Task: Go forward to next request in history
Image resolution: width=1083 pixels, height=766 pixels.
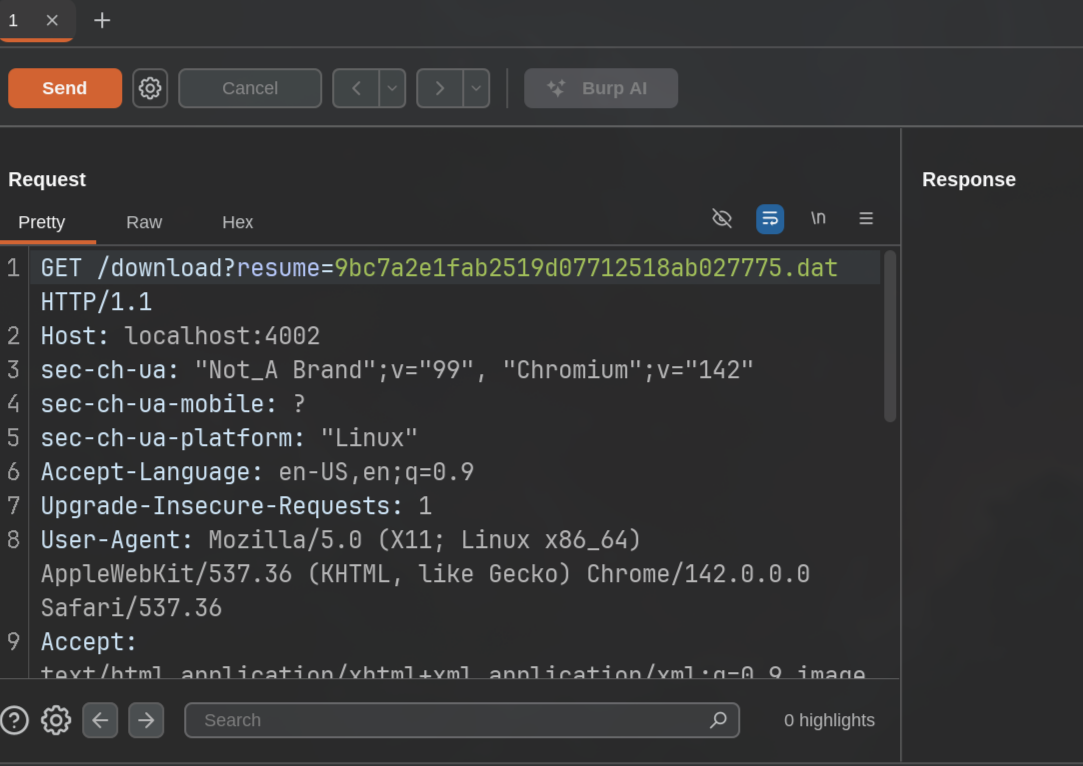Action: [439, 88]
